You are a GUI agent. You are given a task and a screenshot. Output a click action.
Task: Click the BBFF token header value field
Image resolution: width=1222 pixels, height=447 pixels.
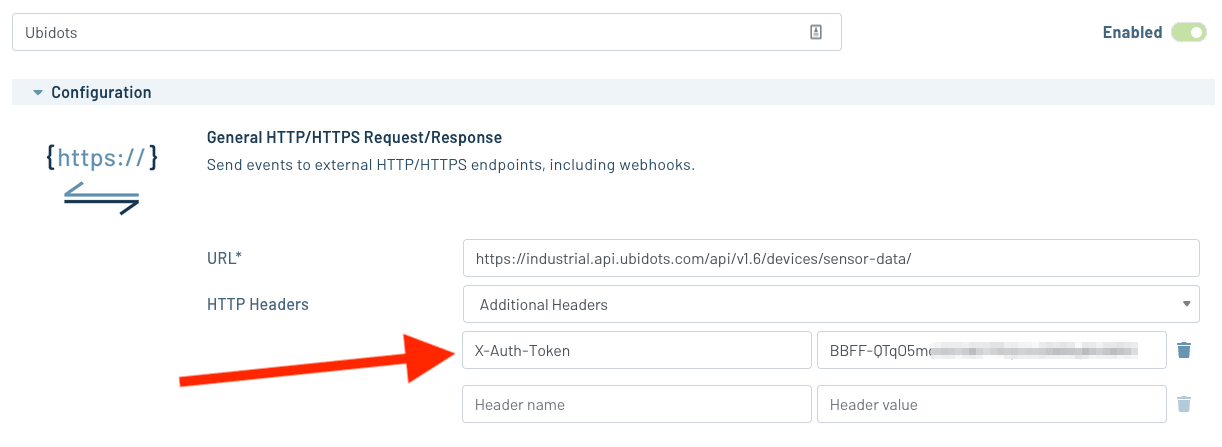[992, 350]
